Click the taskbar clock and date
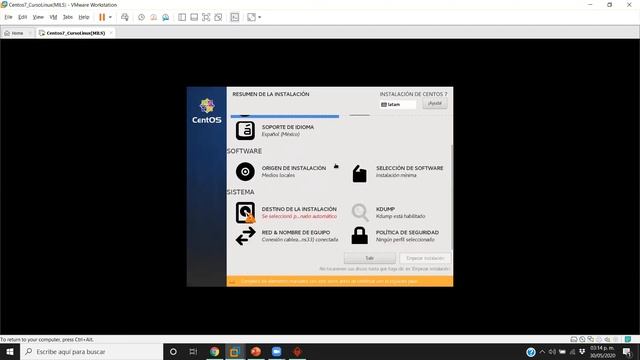Image resolution: width=640 pixels, height=360 pixels. coord(602,351)
